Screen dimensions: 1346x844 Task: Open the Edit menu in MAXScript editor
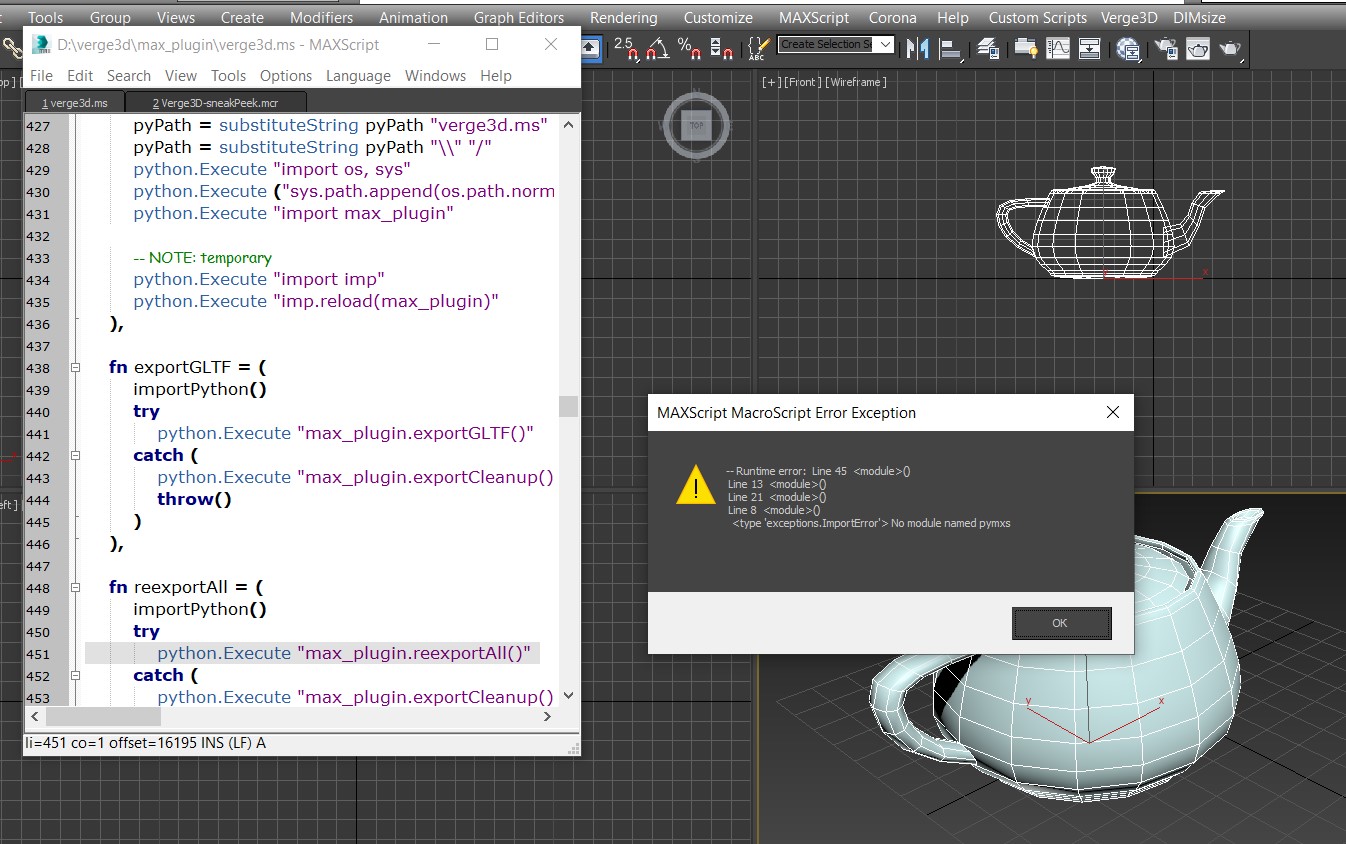pos(80,76)
